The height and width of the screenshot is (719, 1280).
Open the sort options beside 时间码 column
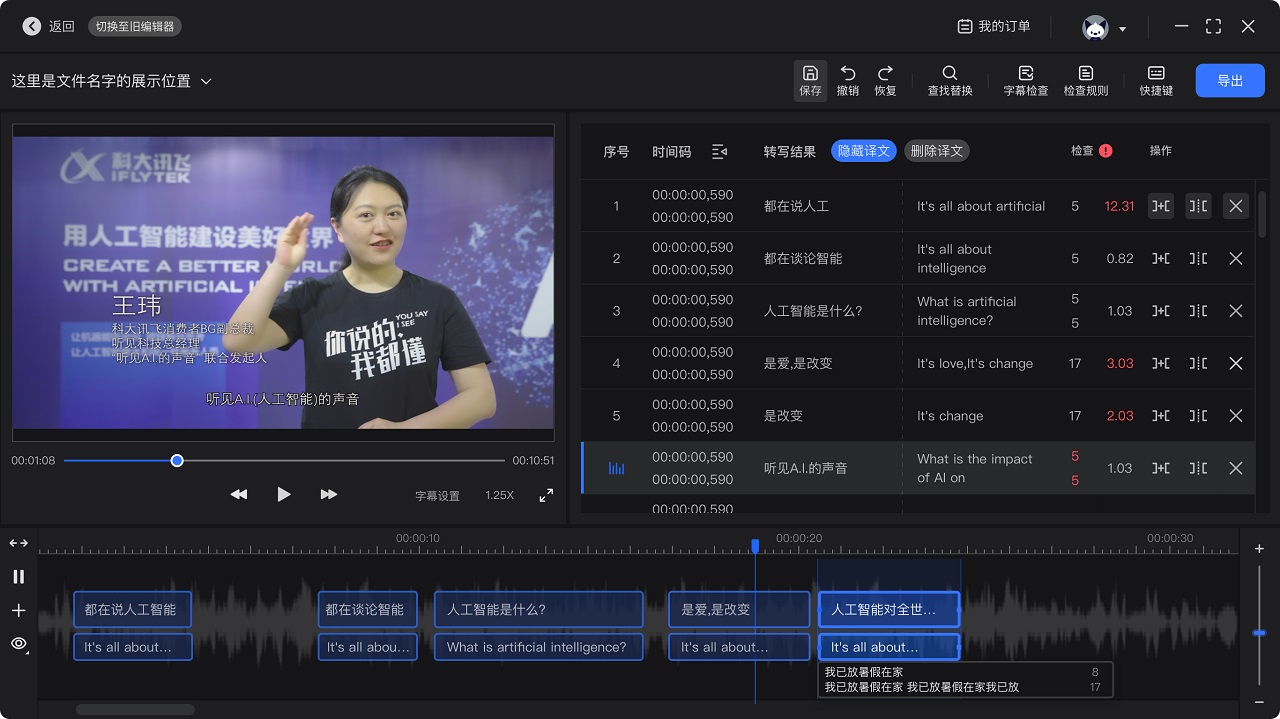pyautogui.click(x=719, y=151)
